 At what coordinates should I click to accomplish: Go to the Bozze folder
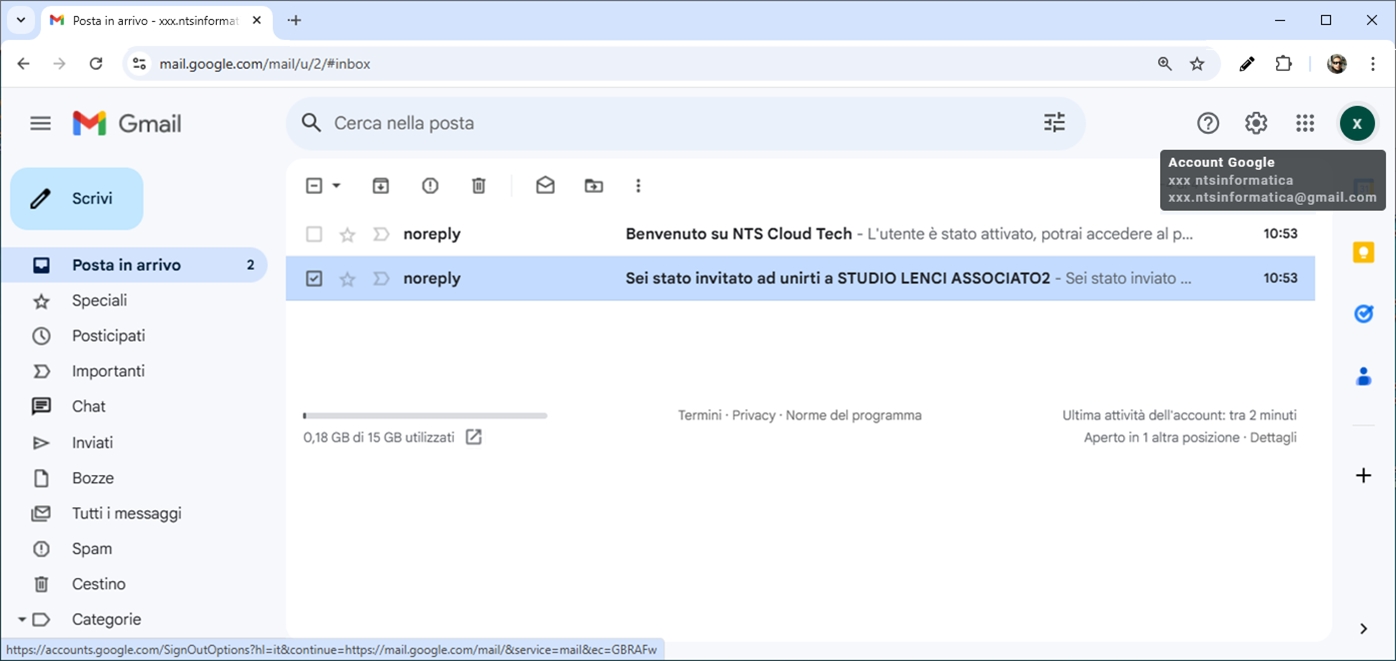coord(93,478)
